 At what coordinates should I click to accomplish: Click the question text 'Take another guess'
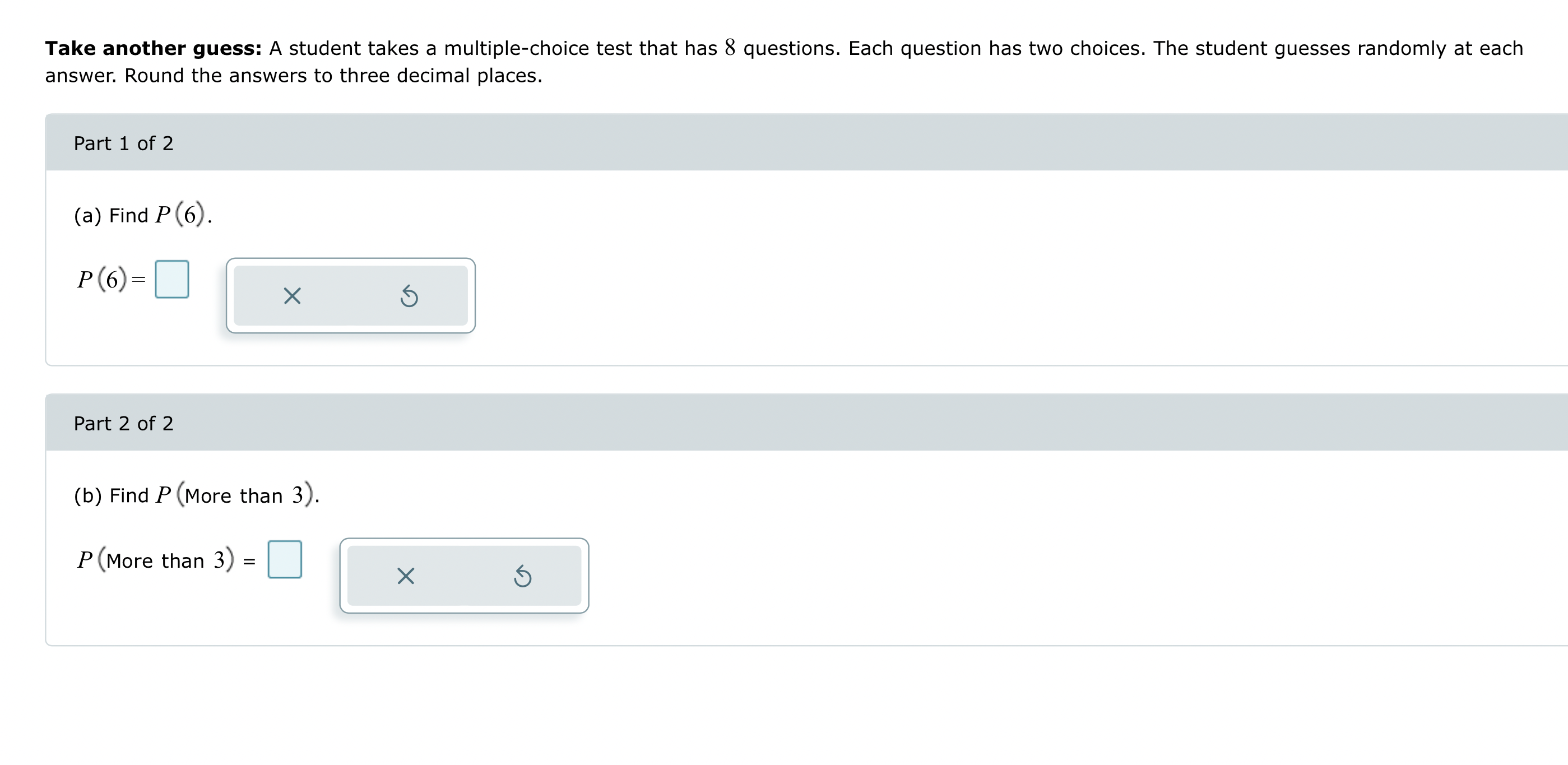pyautogui.click(x=154, y=48)
